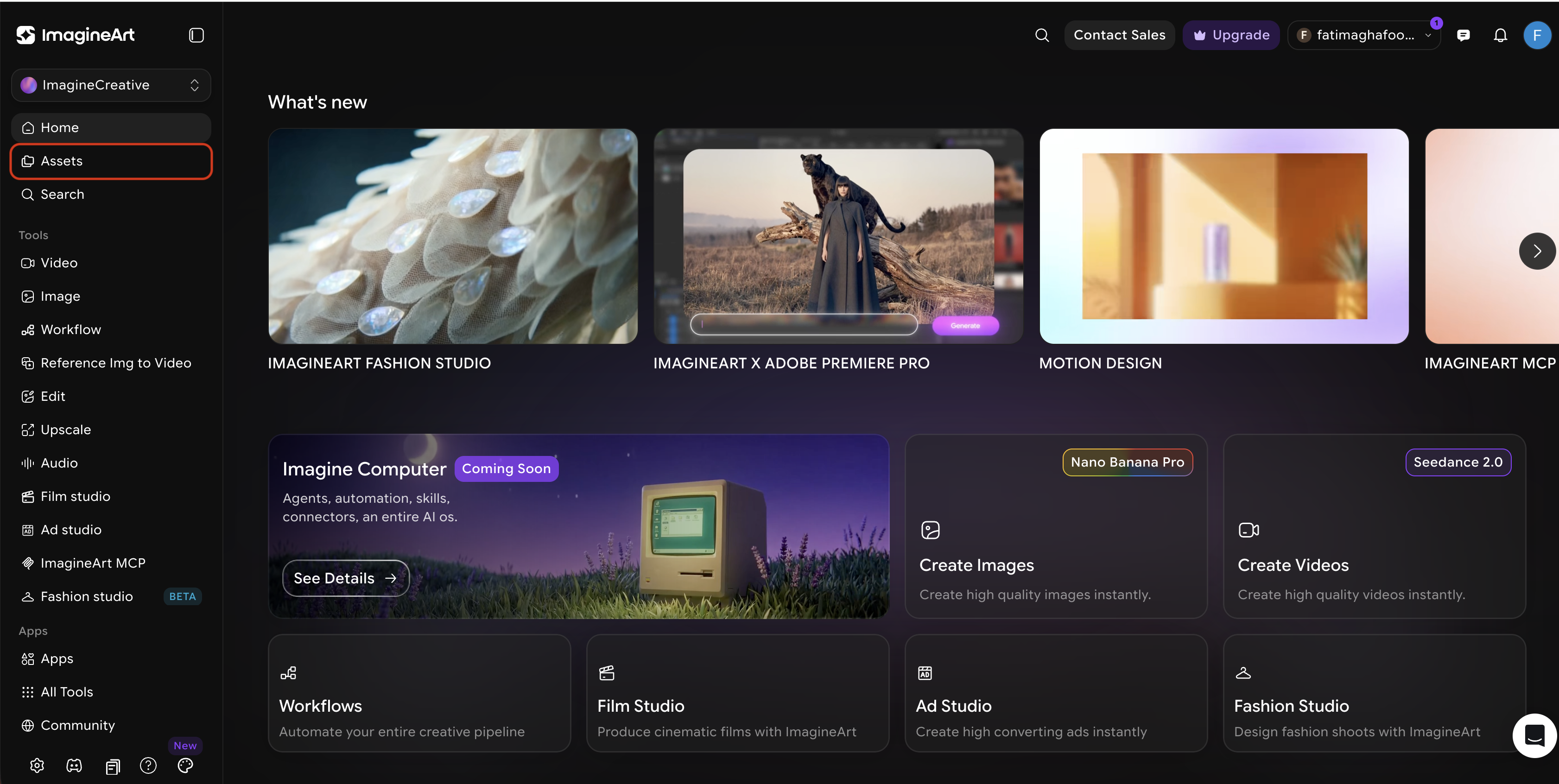The height and width of the screenshot is (784, 1559).
Task: Open the documentation pages icon
Action: (x=113, y=766)
